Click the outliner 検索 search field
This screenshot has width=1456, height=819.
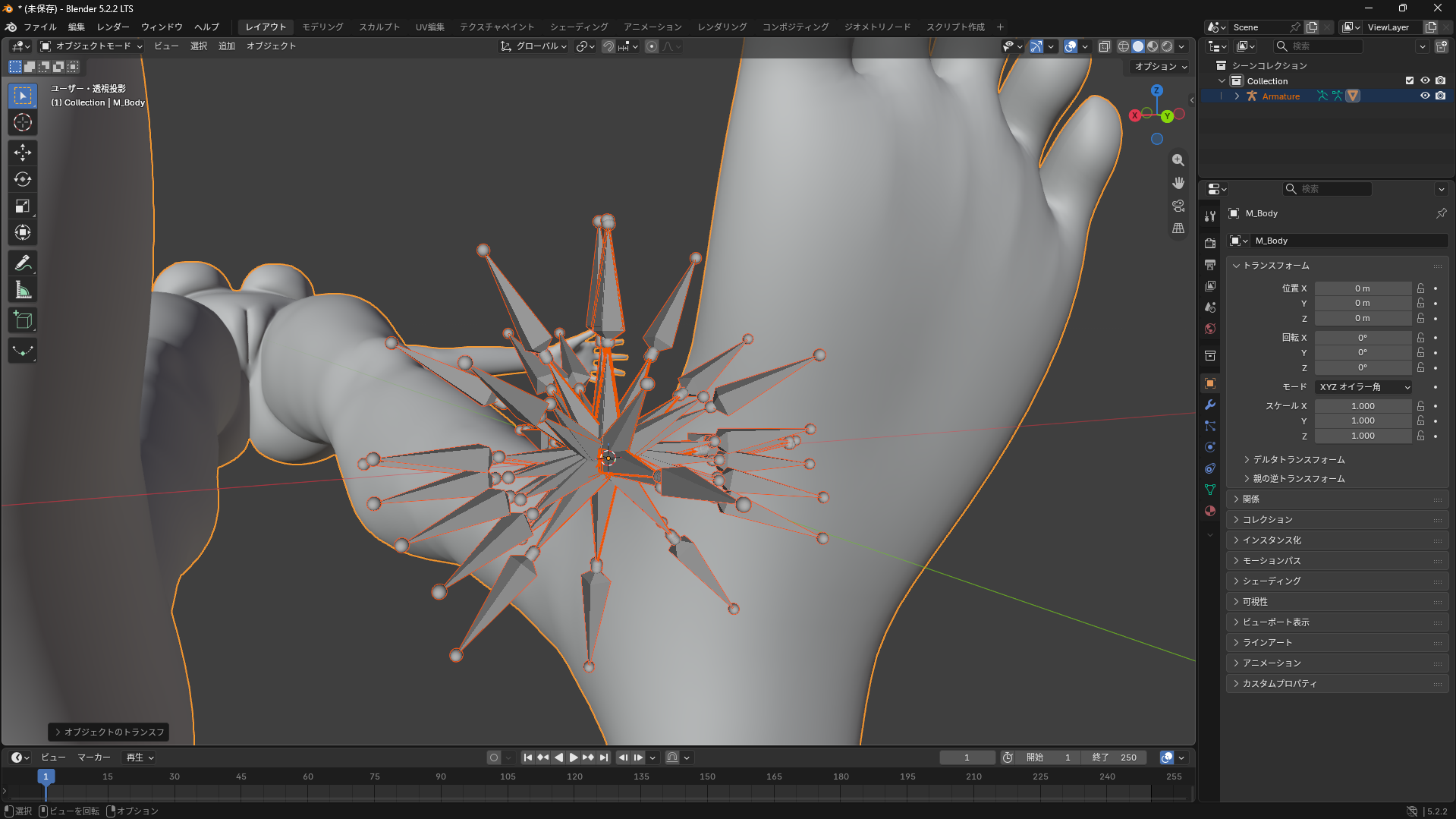pos(1318,46)
